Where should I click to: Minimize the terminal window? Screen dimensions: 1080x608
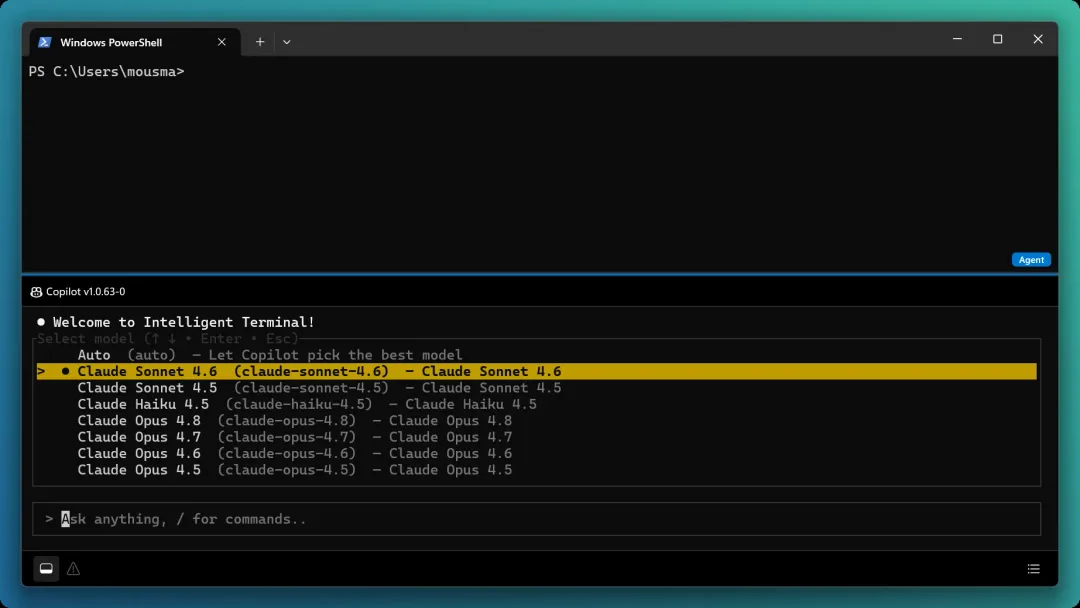[957, 39]
